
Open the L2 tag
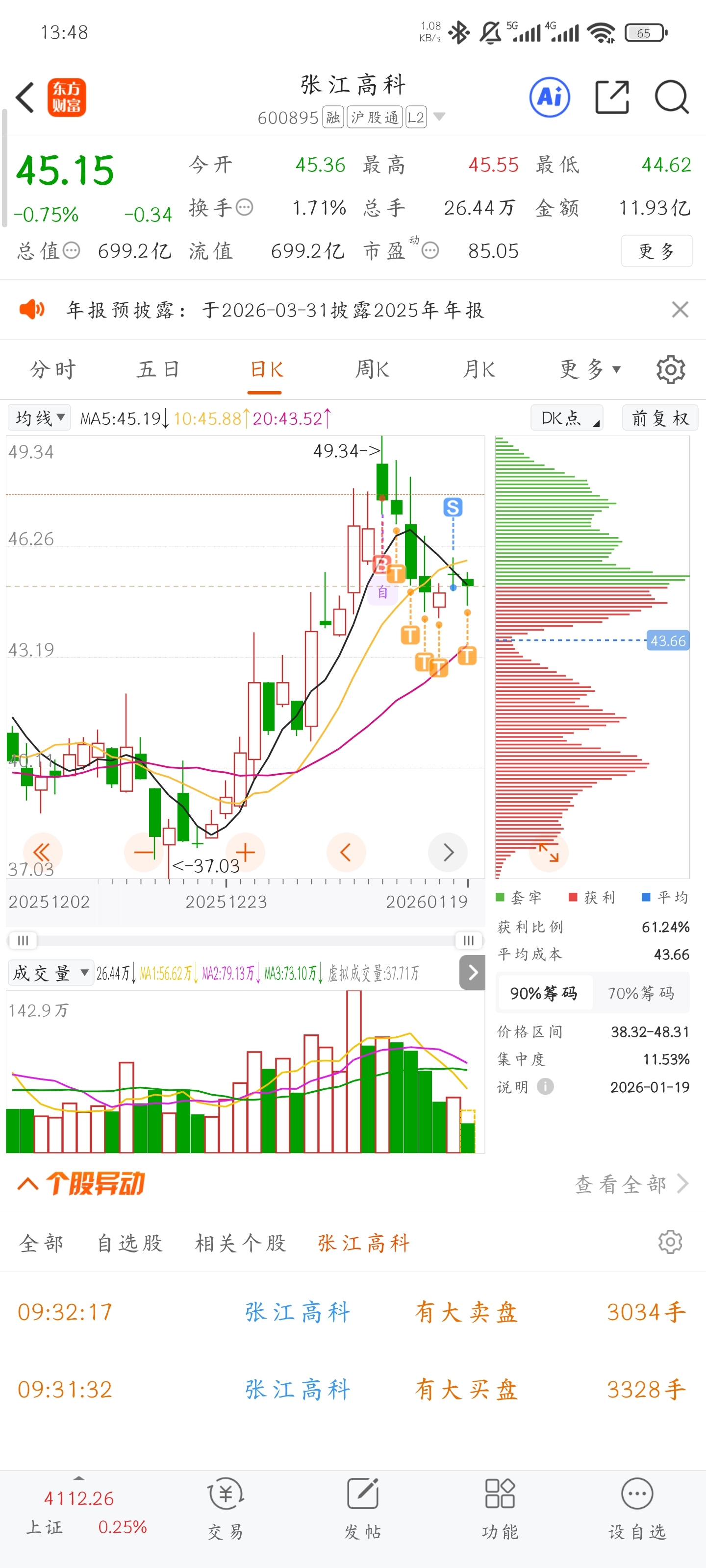pyautogui.click(x=416, y=117)
